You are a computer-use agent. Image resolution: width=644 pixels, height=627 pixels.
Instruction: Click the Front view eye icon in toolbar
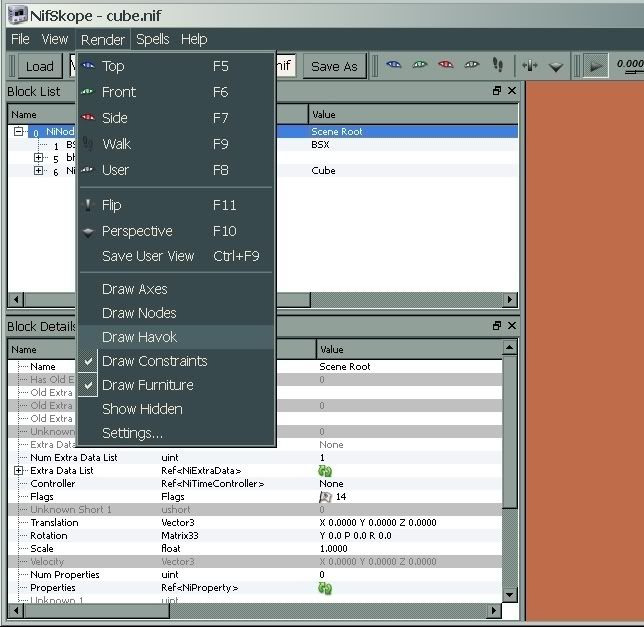[x=420, y=66]
